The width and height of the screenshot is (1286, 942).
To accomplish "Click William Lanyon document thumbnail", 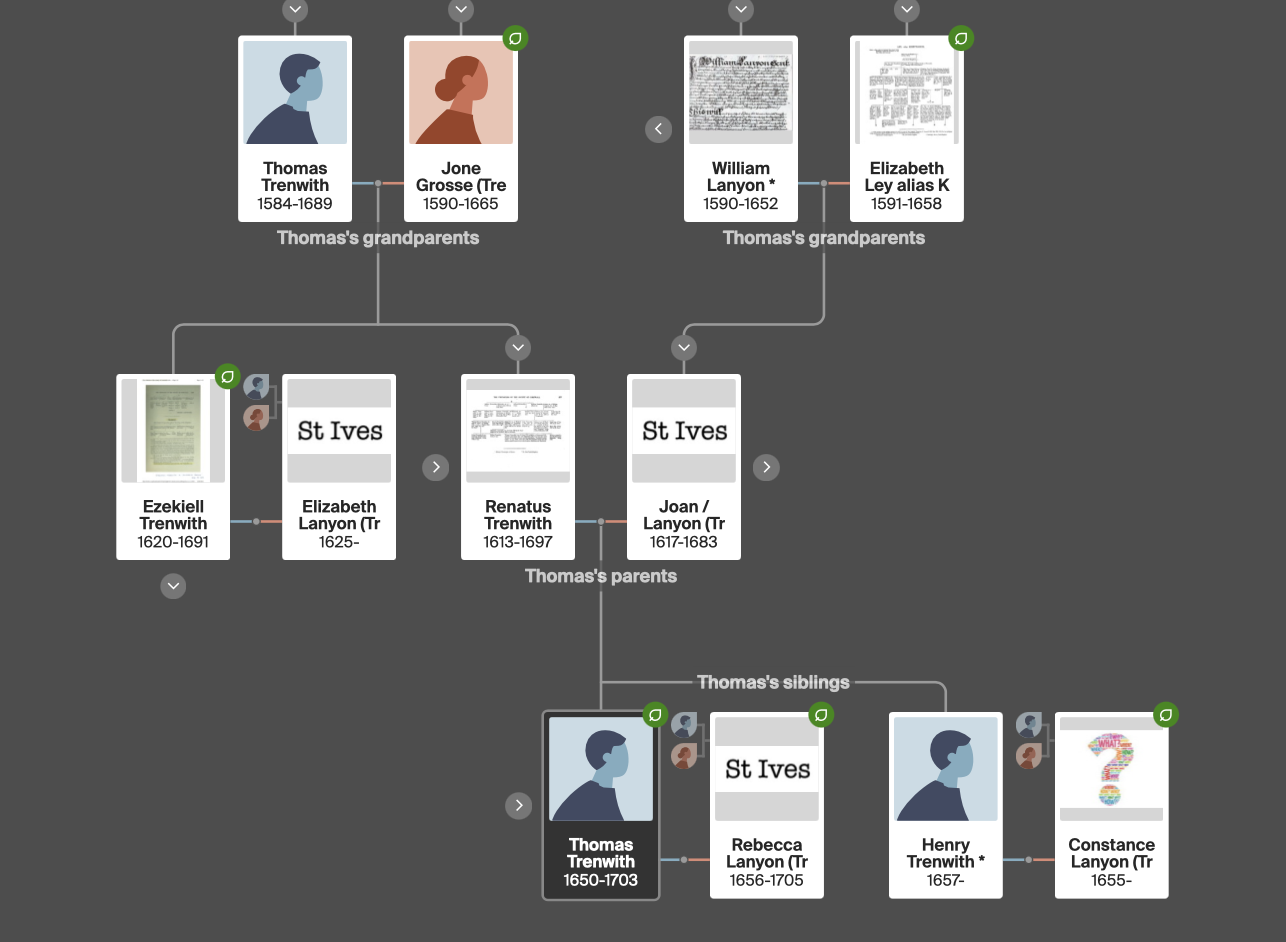I will 741,93.
